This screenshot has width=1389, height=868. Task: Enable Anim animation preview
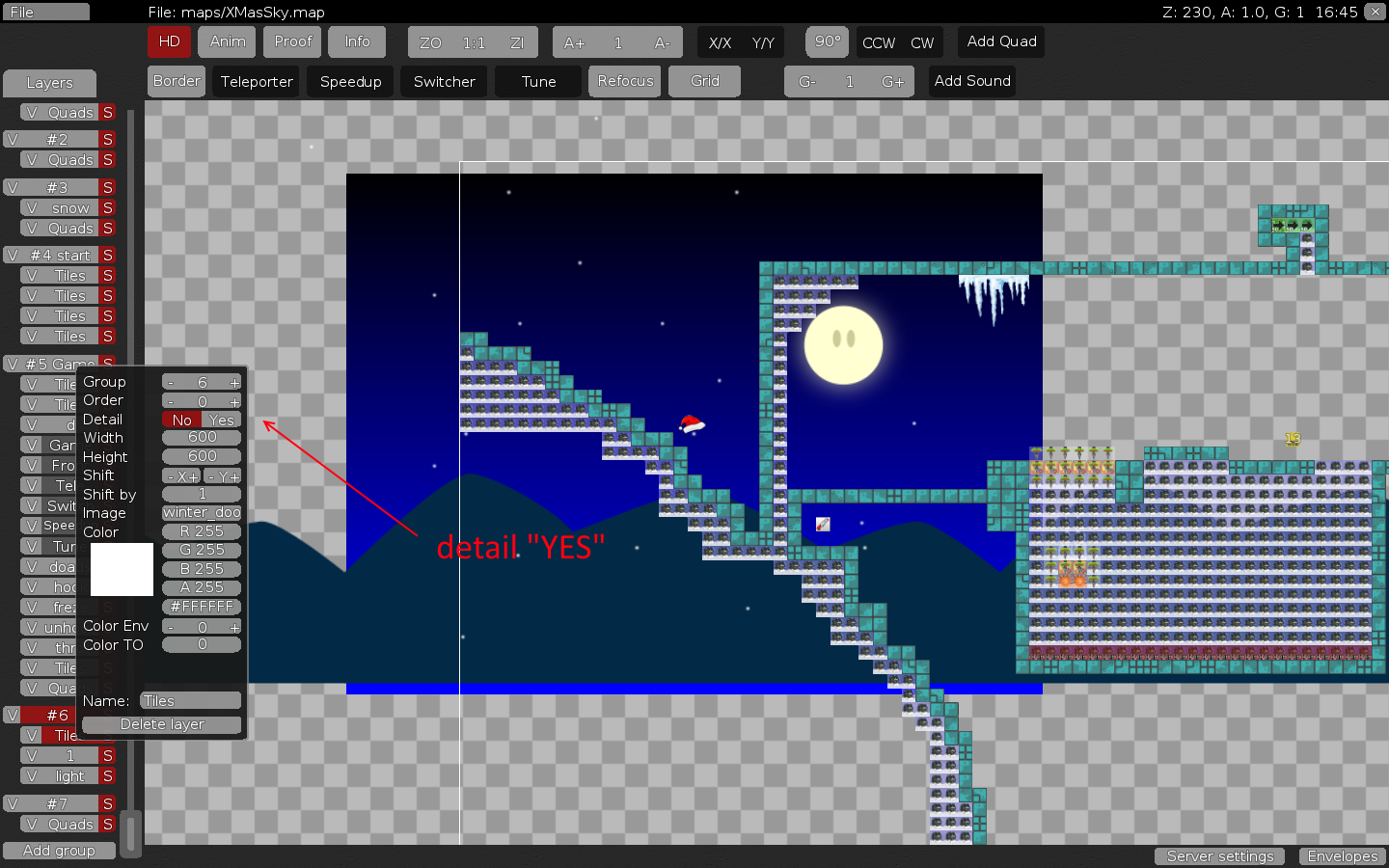pyautogui.click(x=226, y=41)
